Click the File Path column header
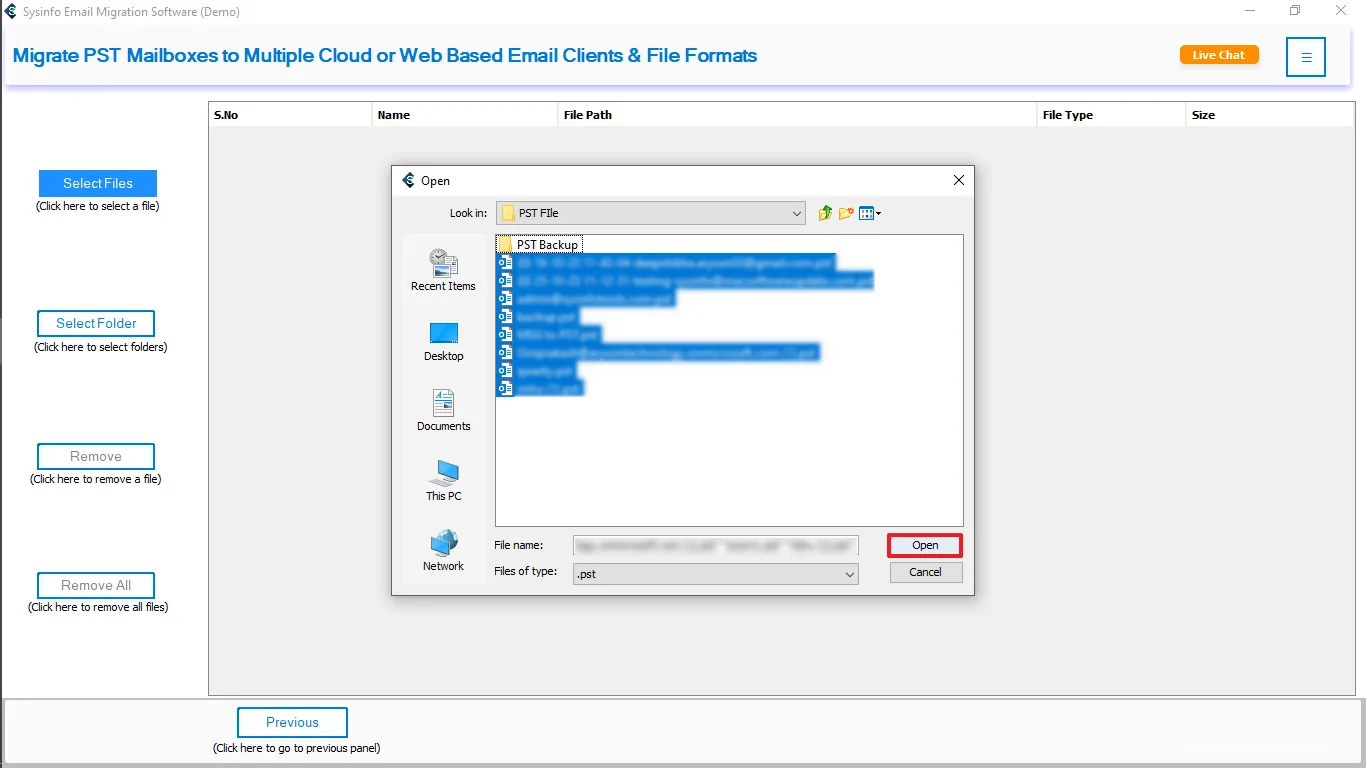The height and width of the screenshot is (768, 1366). [x=797, y=115]
